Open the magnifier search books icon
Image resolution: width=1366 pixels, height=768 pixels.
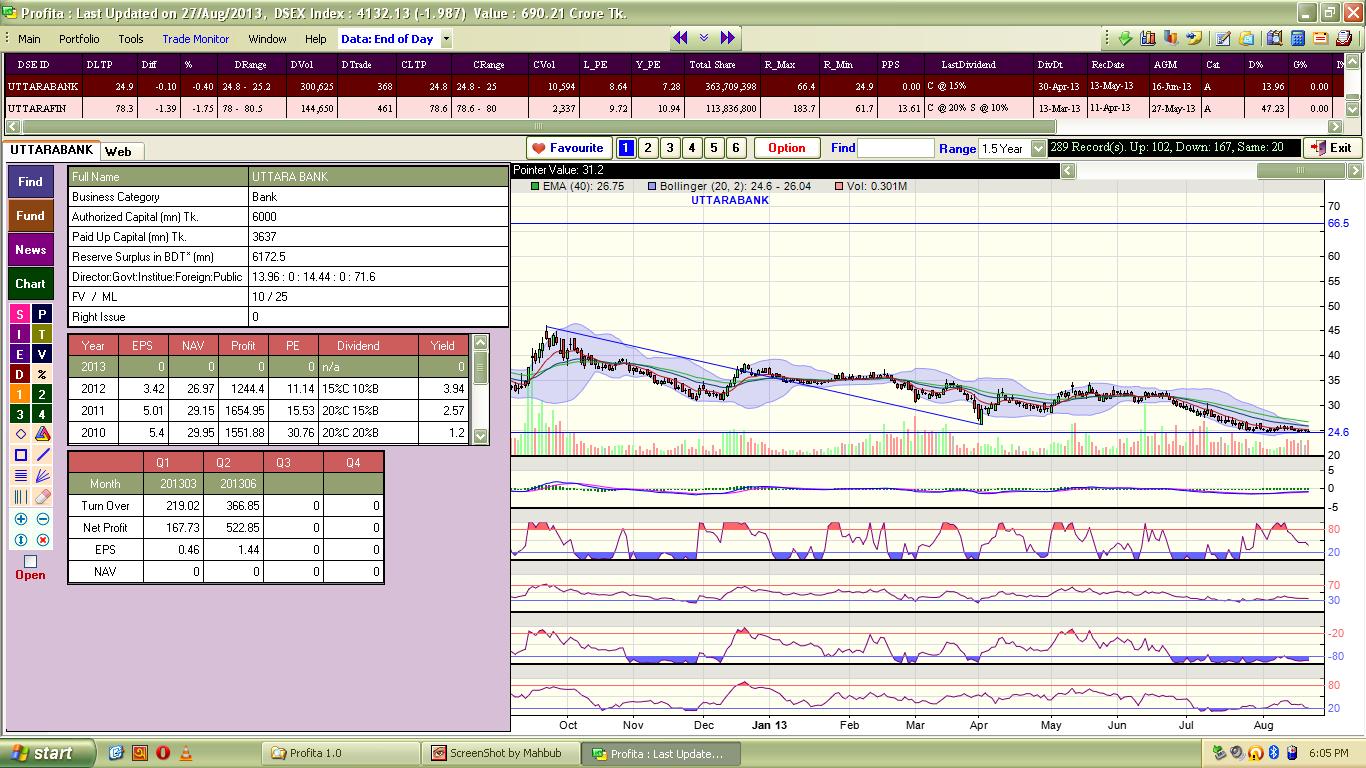click(1275, 39)
